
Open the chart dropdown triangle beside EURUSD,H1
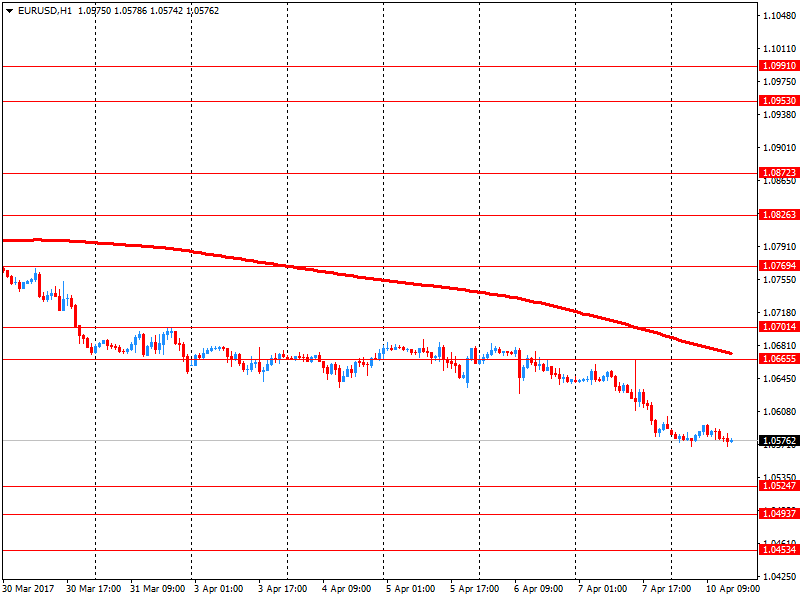point(9,11)
